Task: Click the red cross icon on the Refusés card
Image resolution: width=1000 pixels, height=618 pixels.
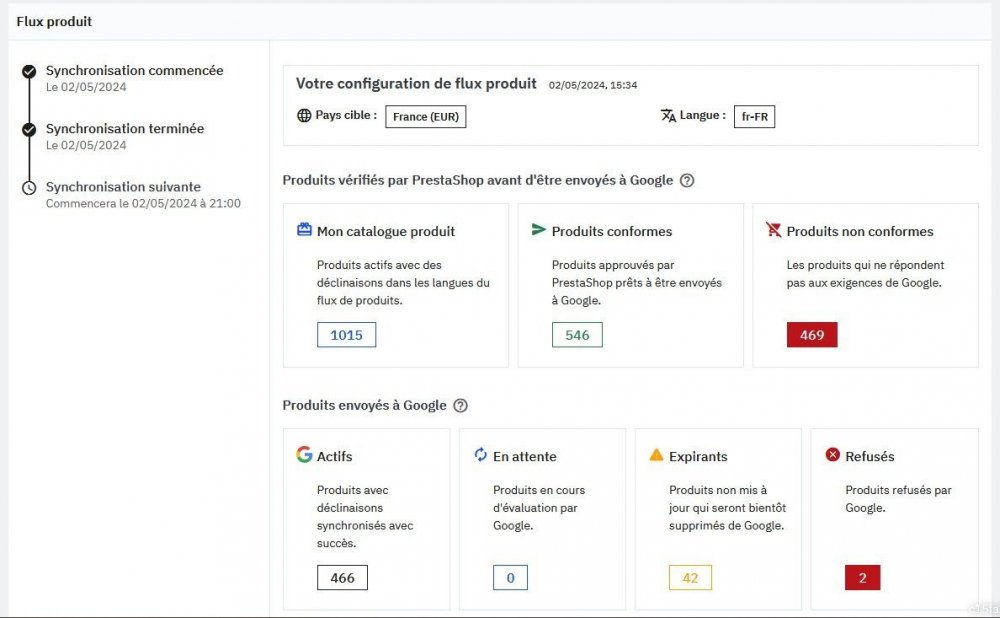Action: 831,455
